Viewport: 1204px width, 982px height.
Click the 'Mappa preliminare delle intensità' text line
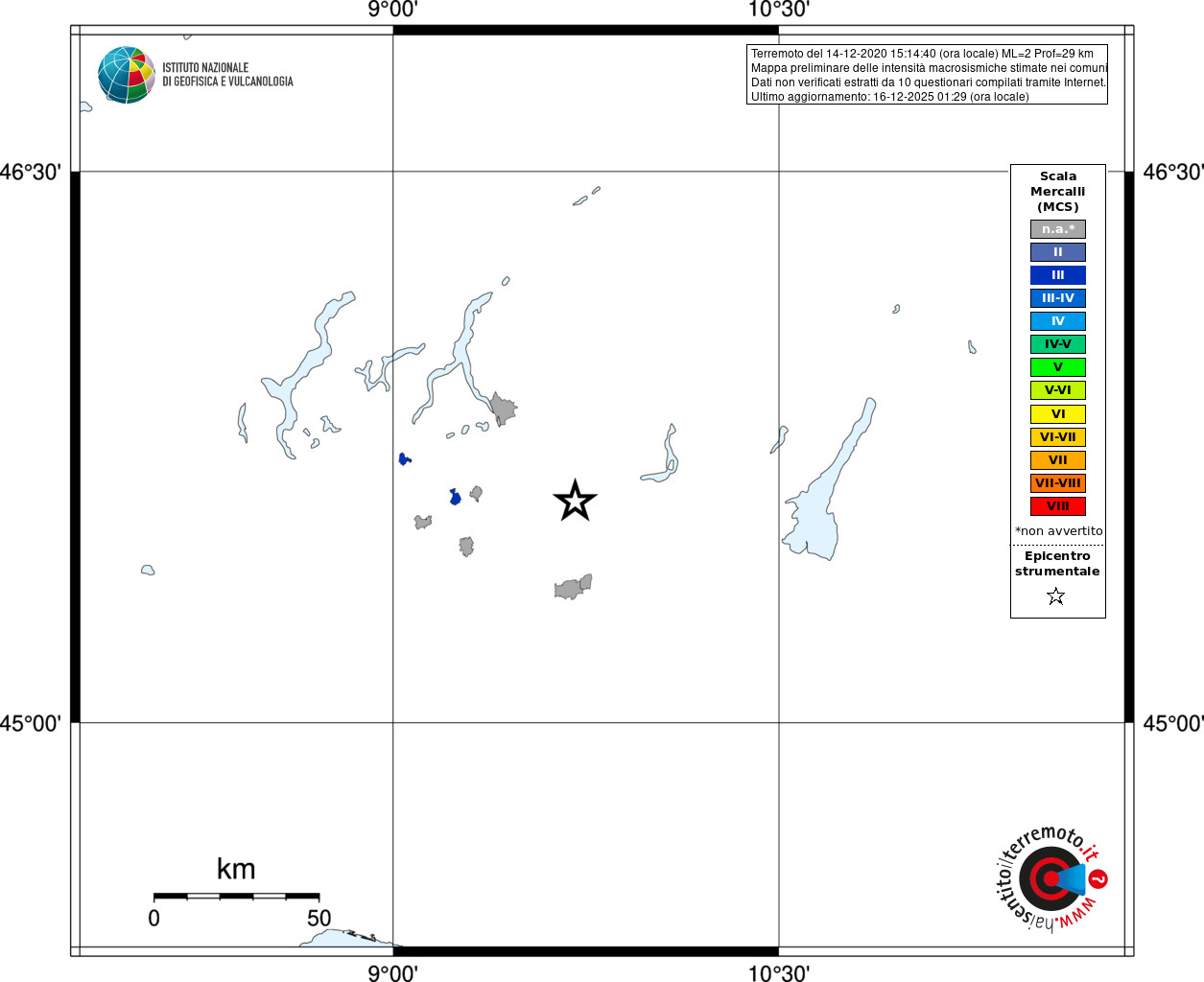(x=929, y=68)
